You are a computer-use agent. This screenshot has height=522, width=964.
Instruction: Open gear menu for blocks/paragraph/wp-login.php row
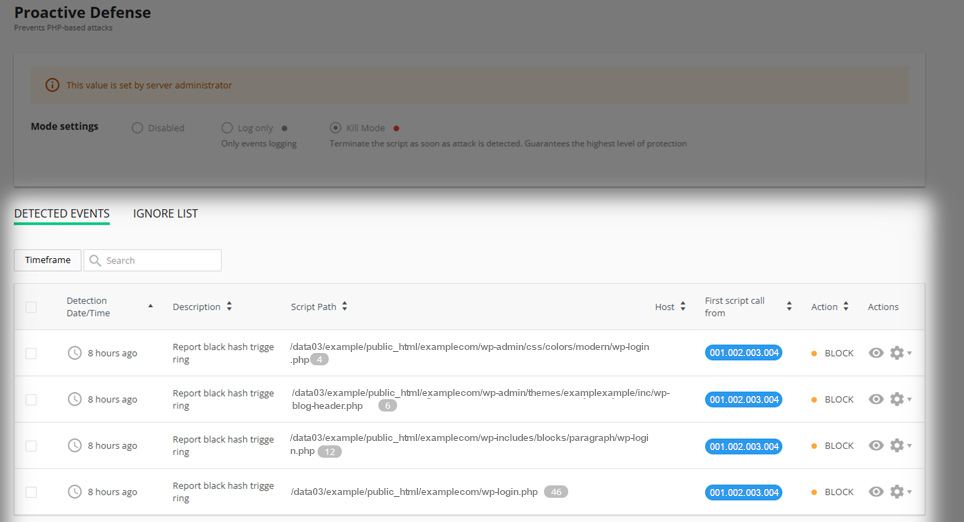coord(900,445)
